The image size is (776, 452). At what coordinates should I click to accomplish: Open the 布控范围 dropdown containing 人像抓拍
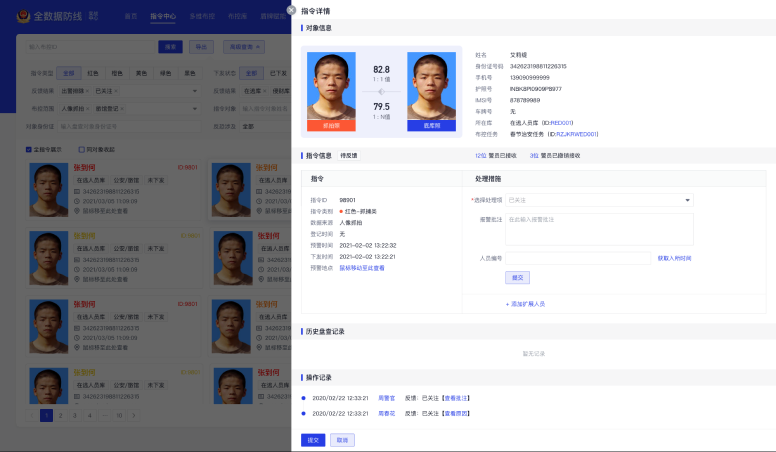coord(129,108)
